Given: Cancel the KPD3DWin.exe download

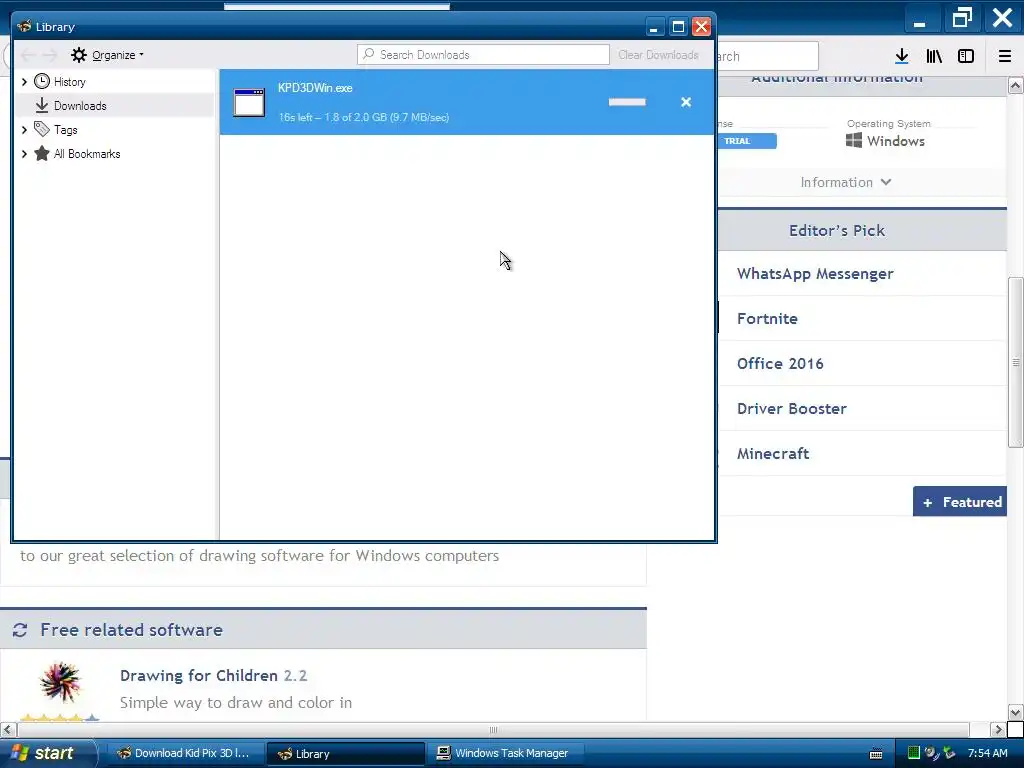Looking at the screenshot, I should [x=686, y=102].
